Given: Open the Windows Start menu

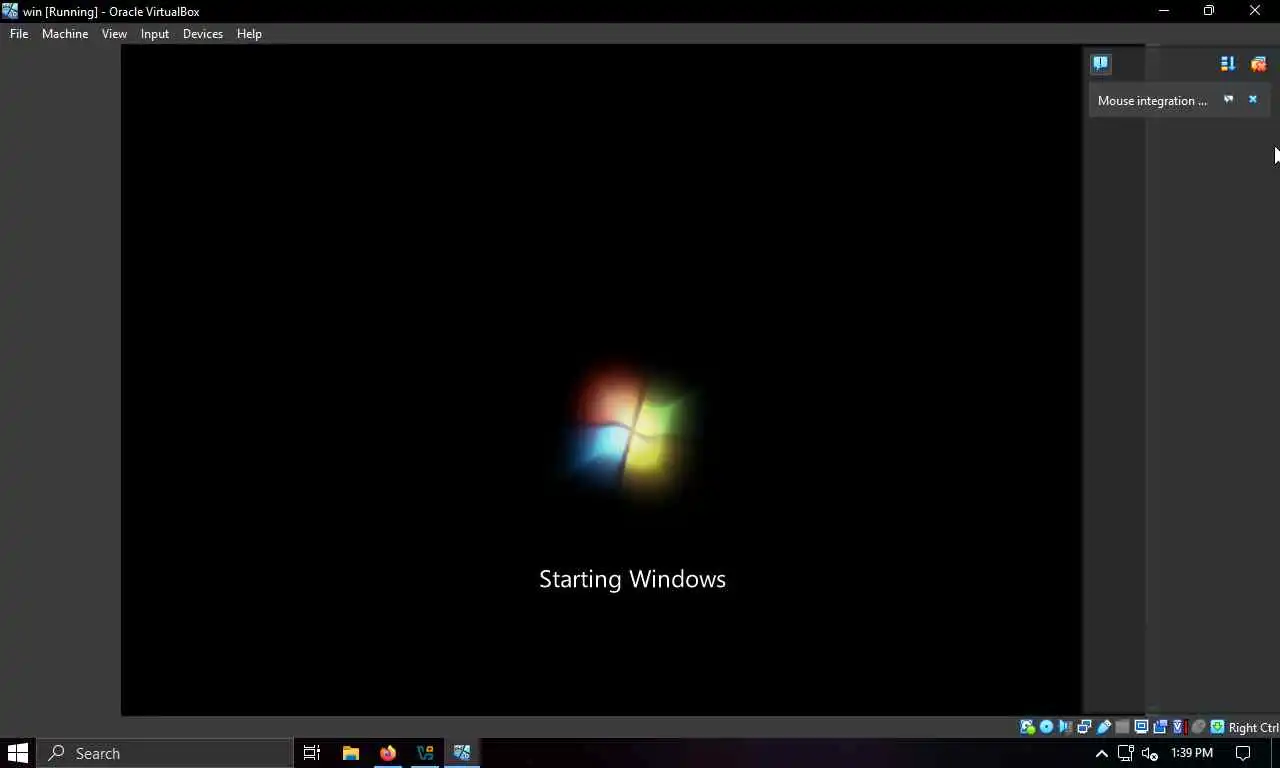Looking at the screenshot, I should pyautogui.click(x=18, y=753).
